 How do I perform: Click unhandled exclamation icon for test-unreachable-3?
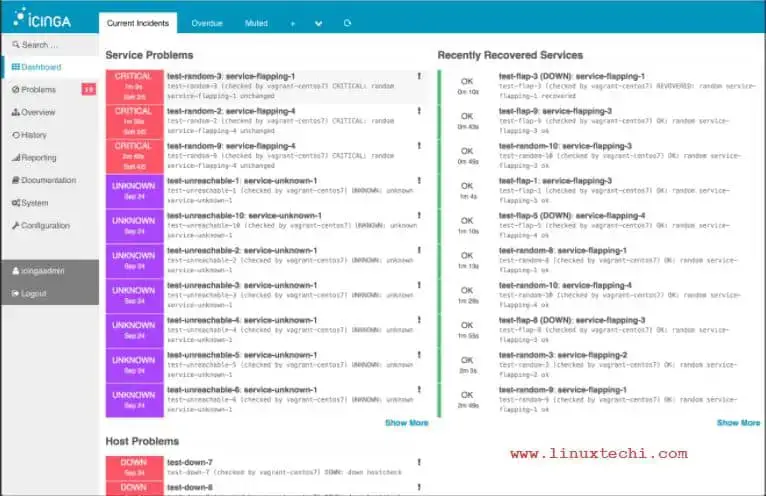(419, 285)
